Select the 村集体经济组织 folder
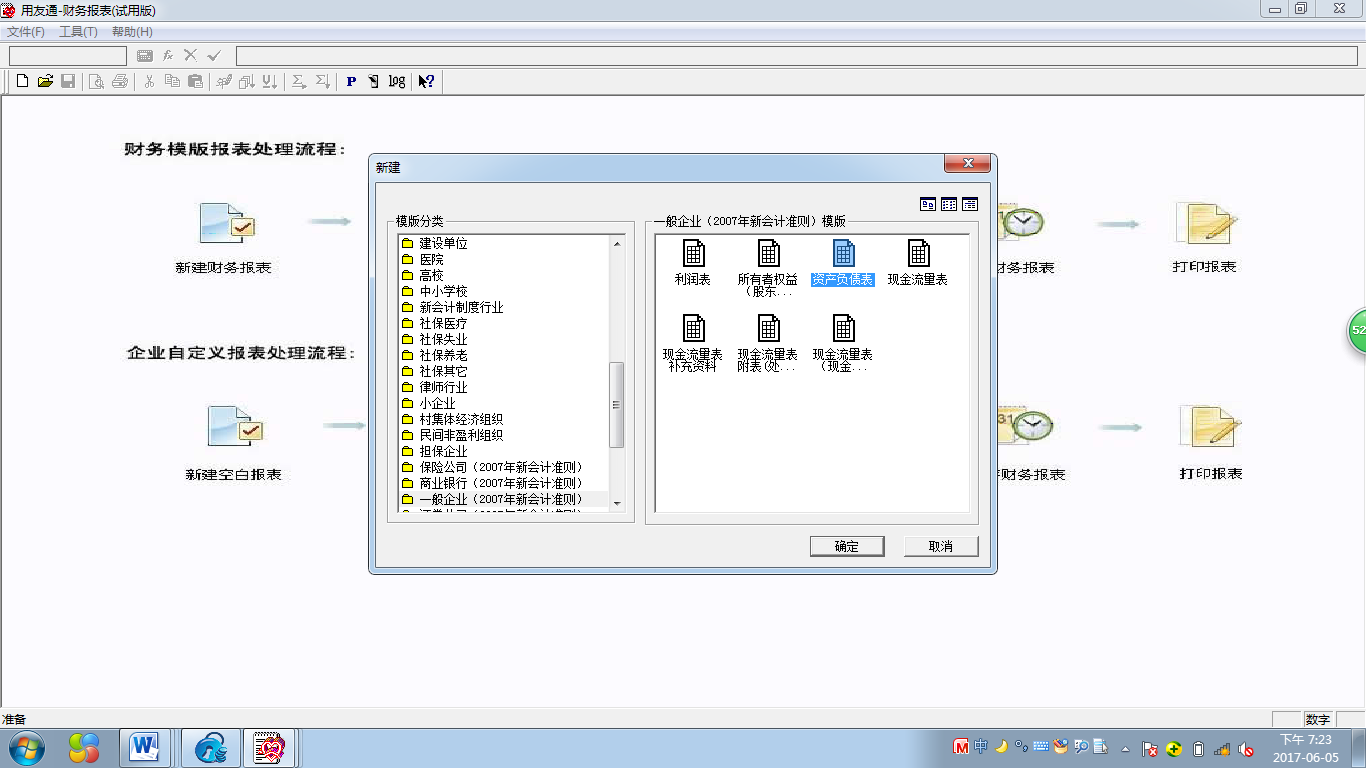 tap(453, 419)
